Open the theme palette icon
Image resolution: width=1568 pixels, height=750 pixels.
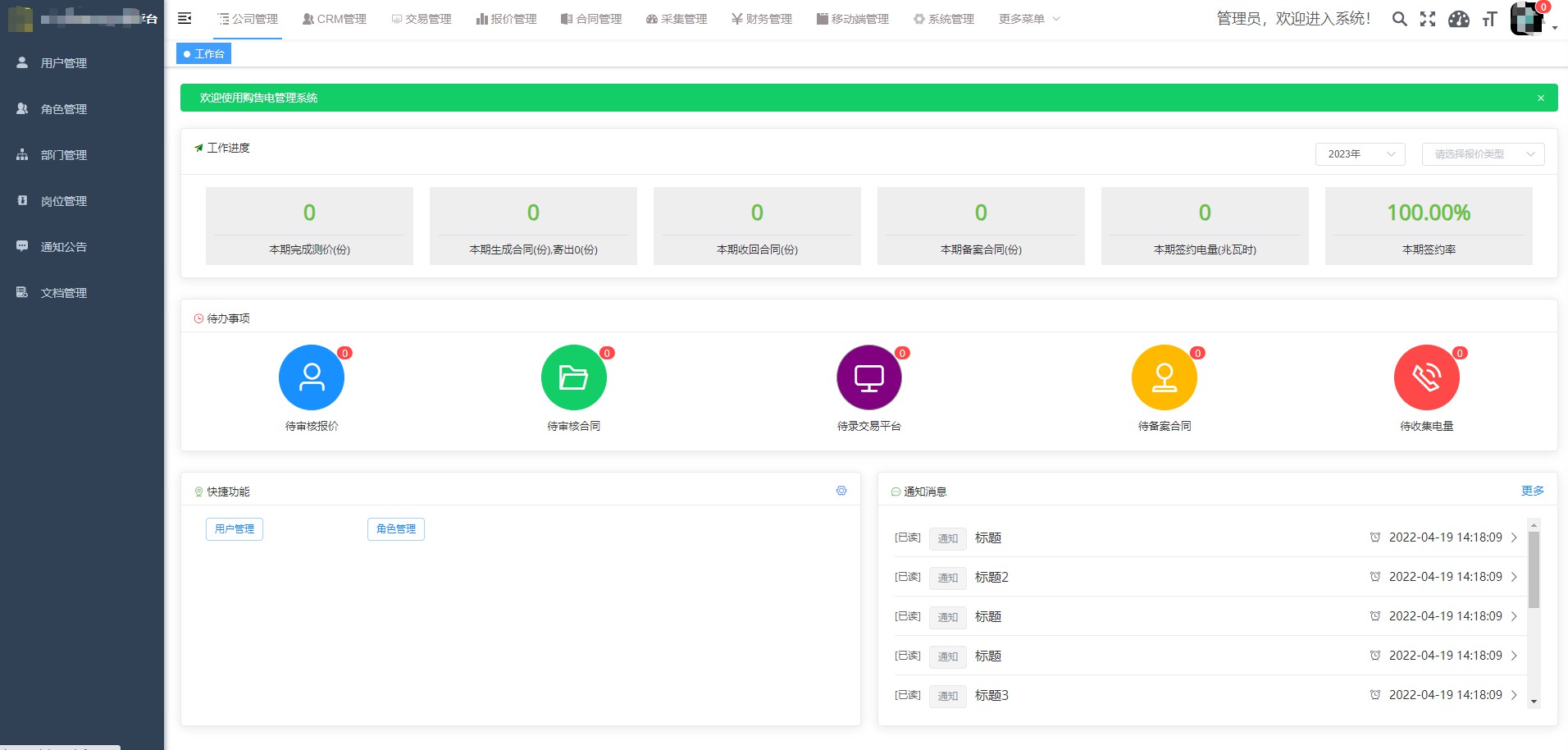(1459, 19)
